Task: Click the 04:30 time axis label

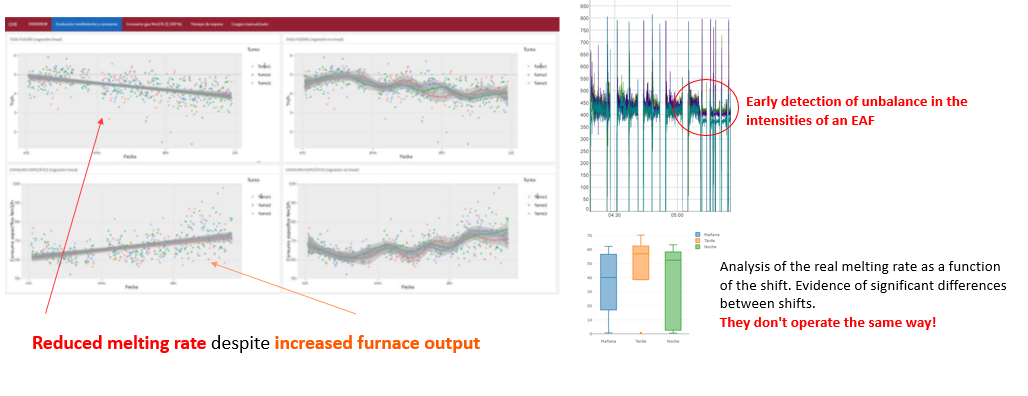Action: pos(614,215)
